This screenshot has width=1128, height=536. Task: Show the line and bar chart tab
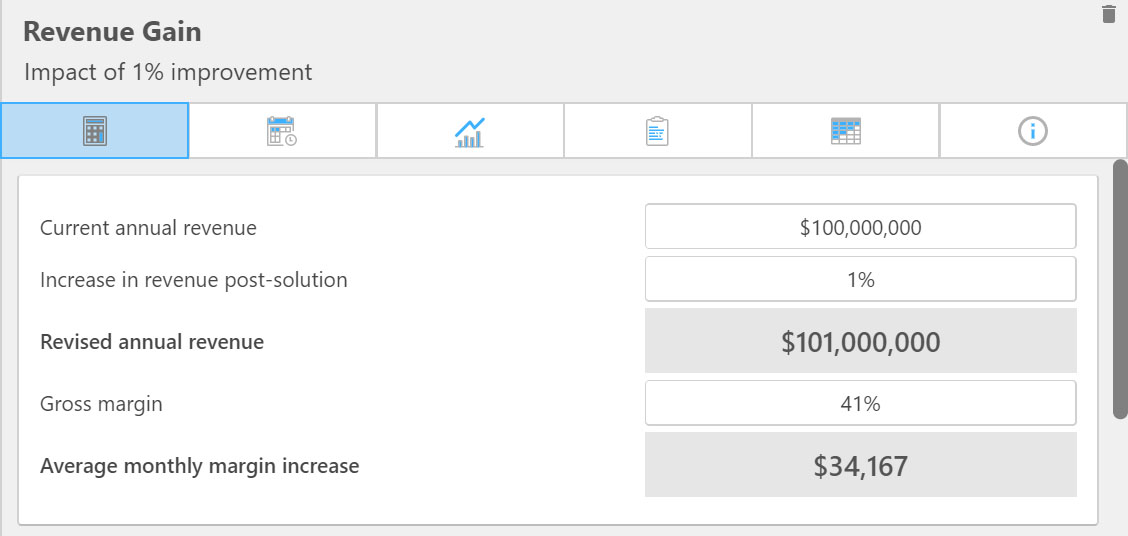tap(469, 131)
